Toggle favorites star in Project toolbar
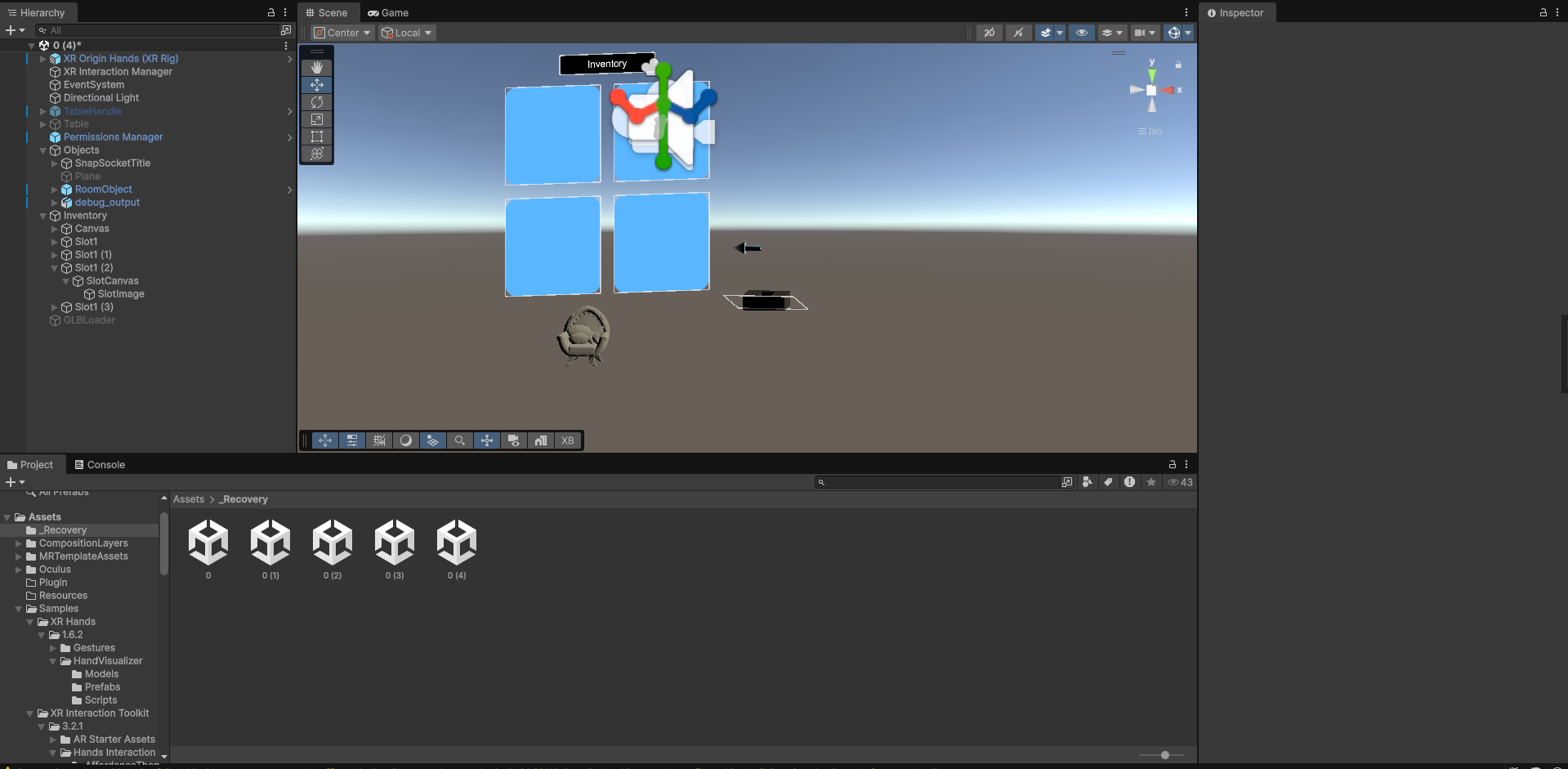 tap(1151, 482)
